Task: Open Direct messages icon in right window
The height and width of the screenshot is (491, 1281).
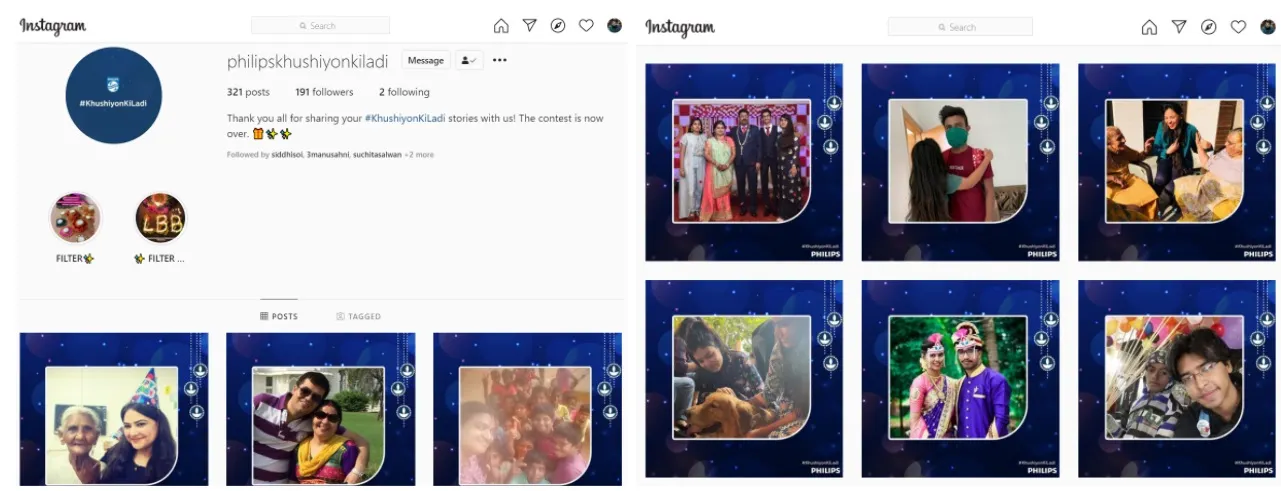Action: tap(1179, 27)
